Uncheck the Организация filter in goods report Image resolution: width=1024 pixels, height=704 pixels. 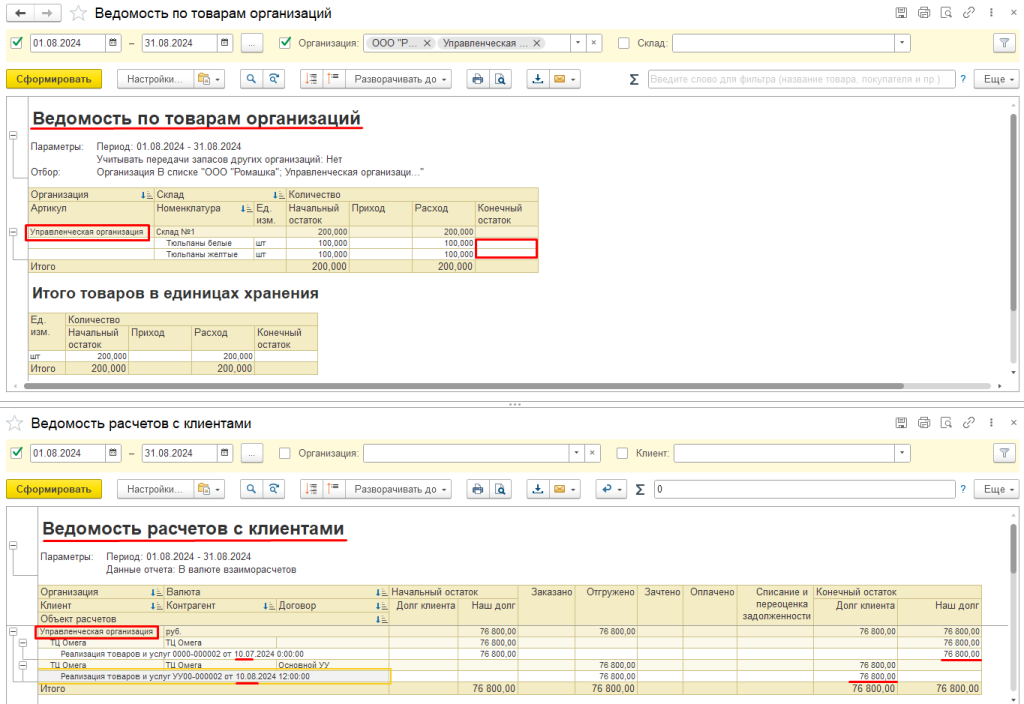click(285, 43)
